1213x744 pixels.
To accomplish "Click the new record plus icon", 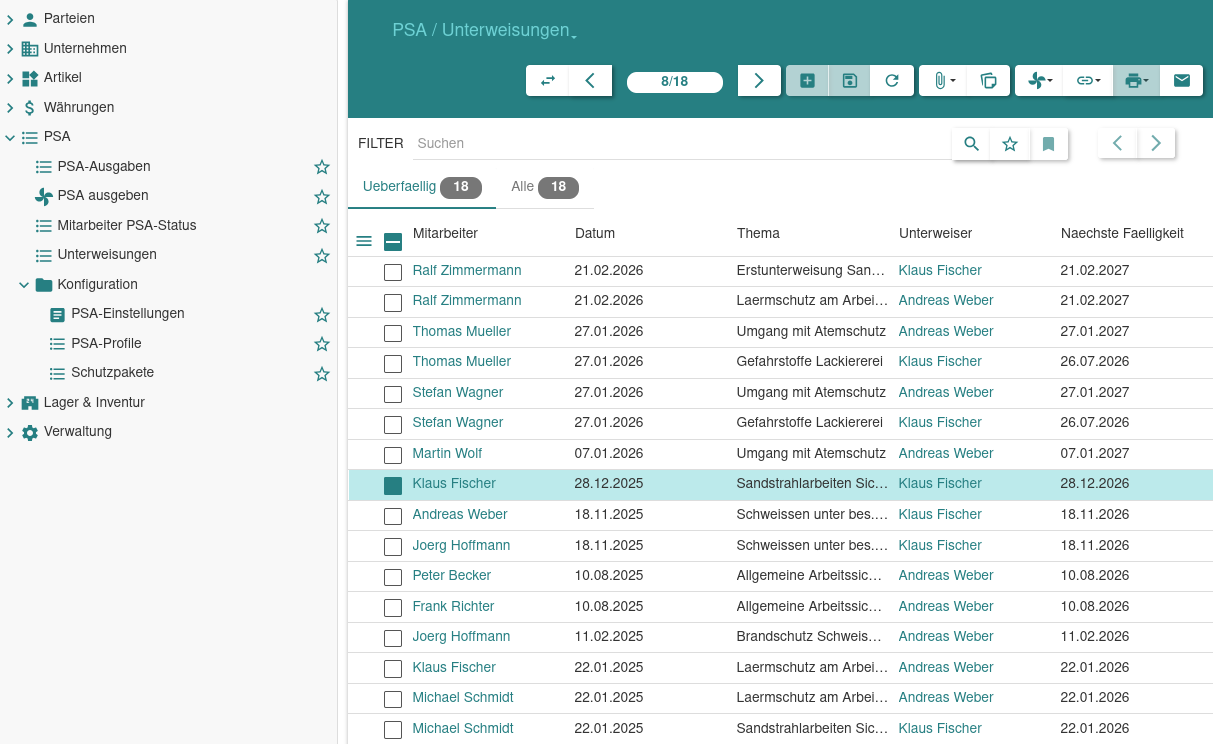I will [x=807, y=81].
